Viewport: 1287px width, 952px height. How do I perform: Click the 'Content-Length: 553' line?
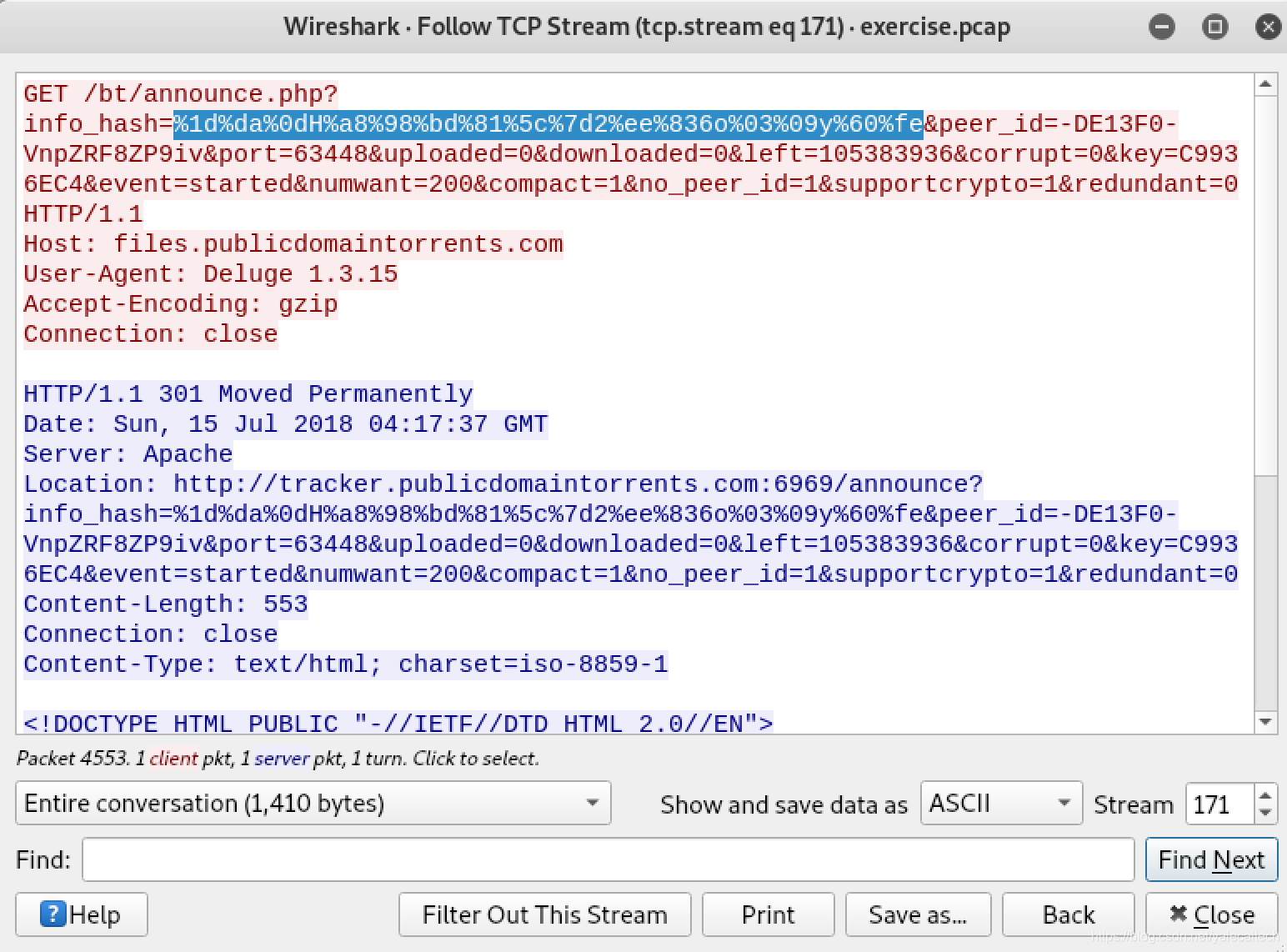166,604
